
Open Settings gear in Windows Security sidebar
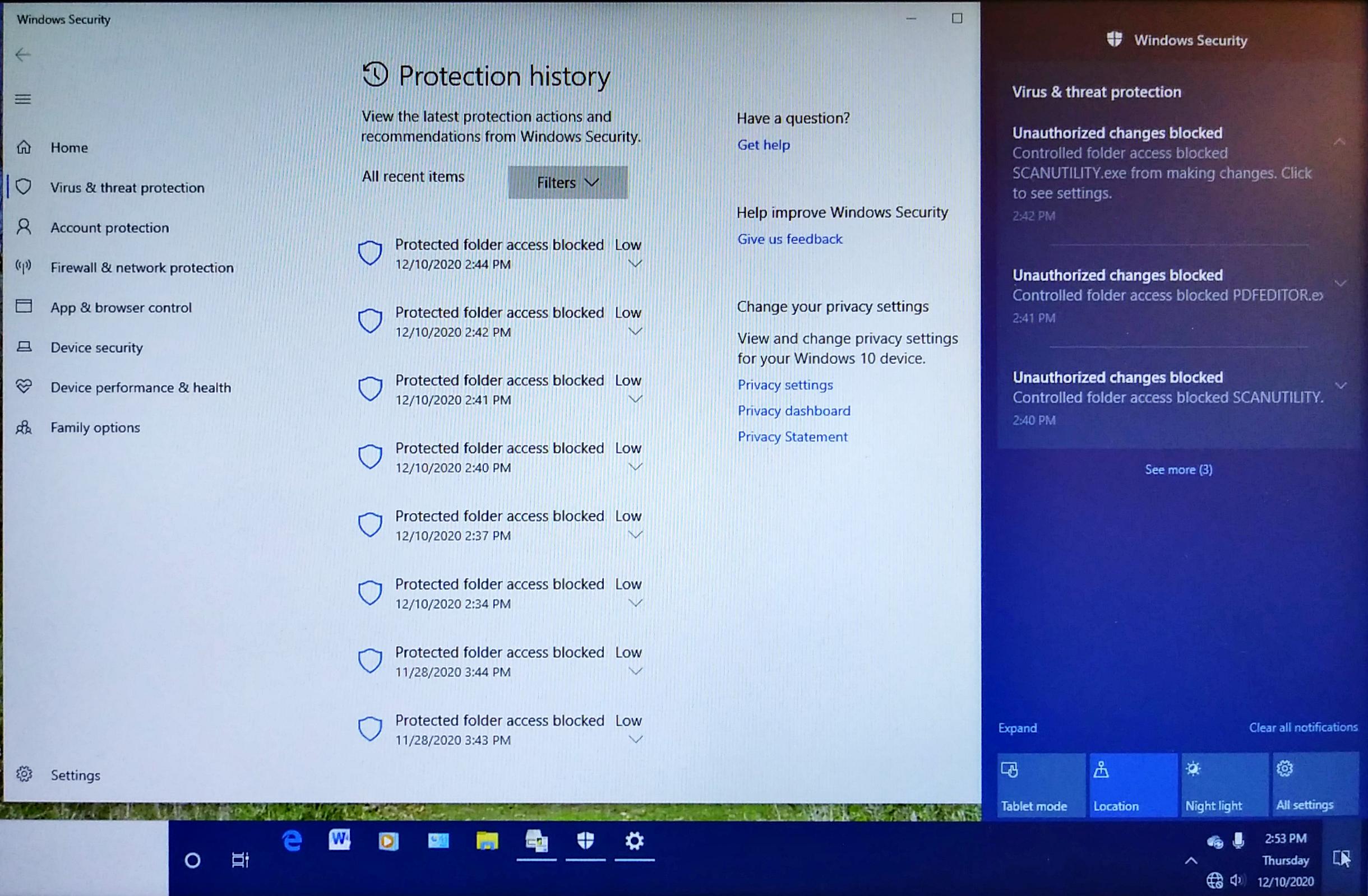tap(24, 774)
